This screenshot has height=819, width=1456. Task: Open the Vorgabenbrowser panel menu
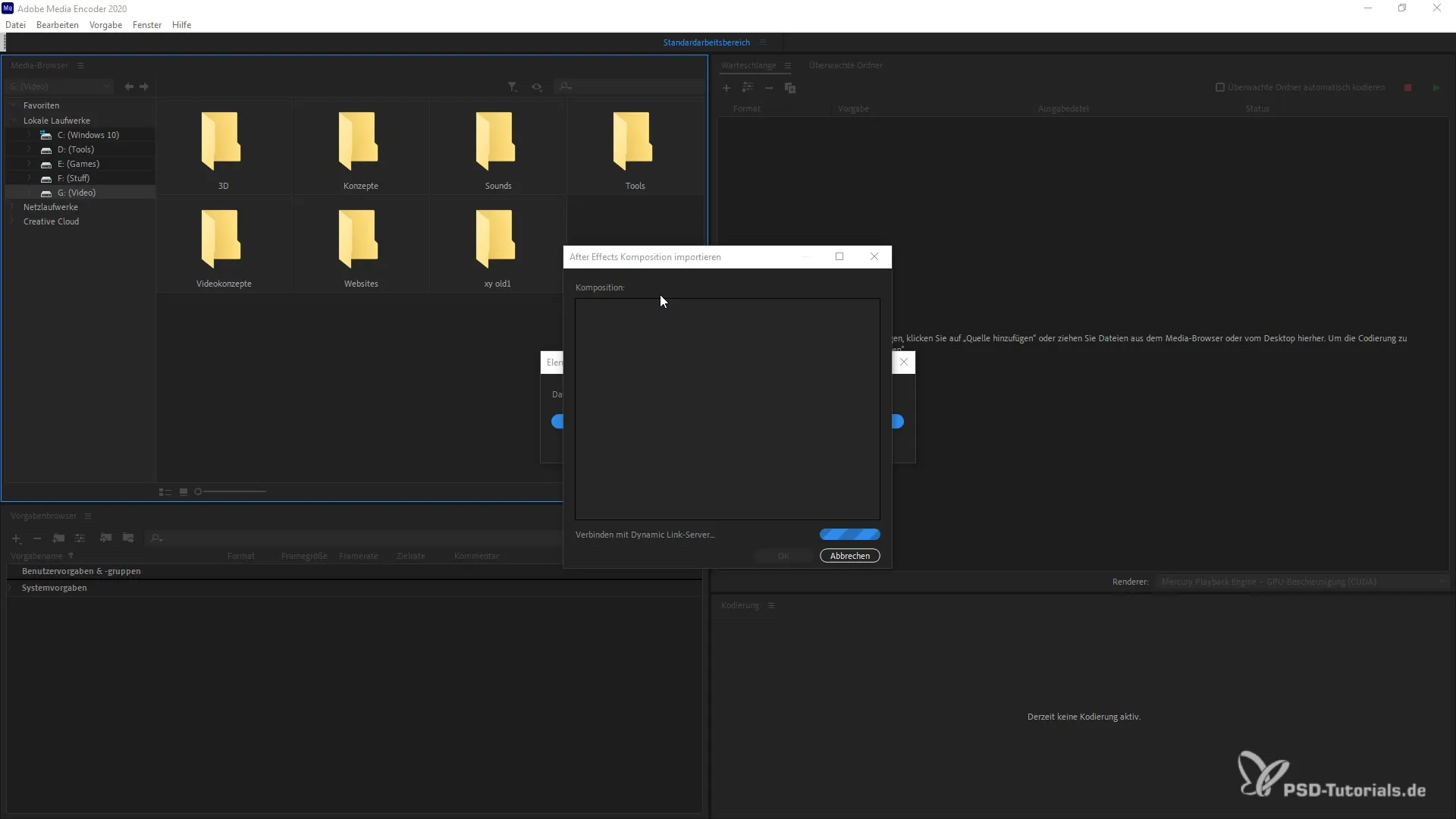click(x=88, y=516)
